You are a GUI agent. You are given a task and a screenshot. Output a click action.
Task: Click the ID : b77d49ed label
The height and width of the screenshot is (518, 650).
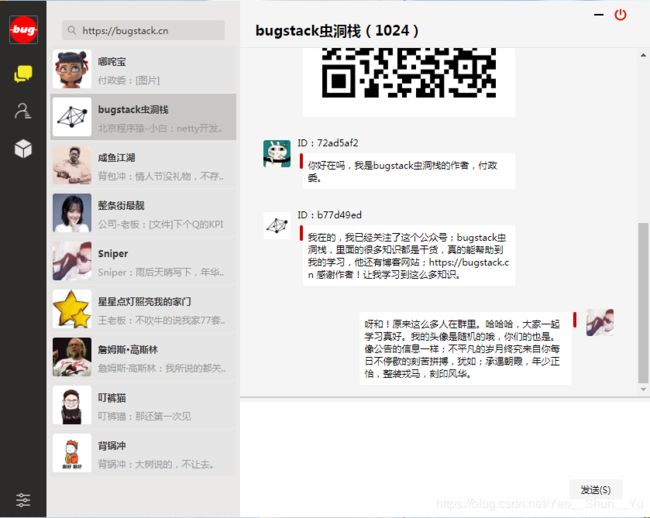click(330, 215)
